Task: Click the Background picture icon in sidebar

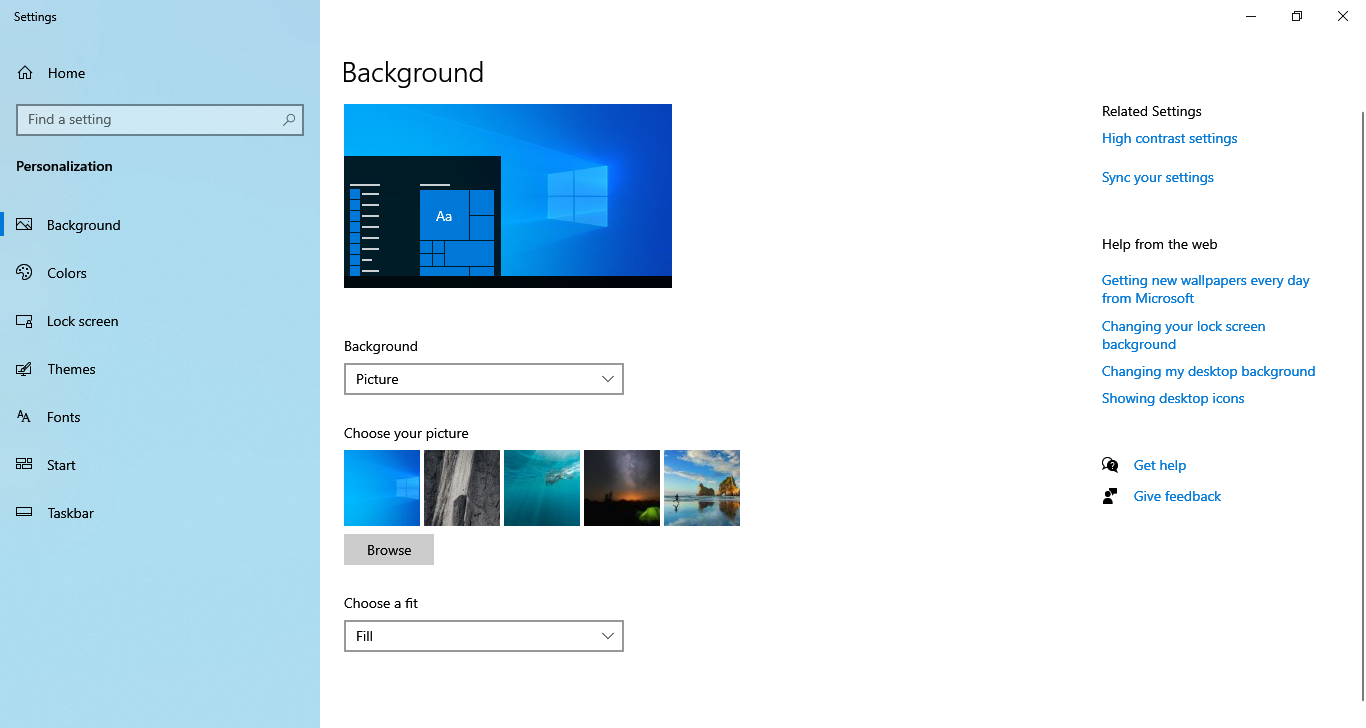Action: [x=25, y=225]
